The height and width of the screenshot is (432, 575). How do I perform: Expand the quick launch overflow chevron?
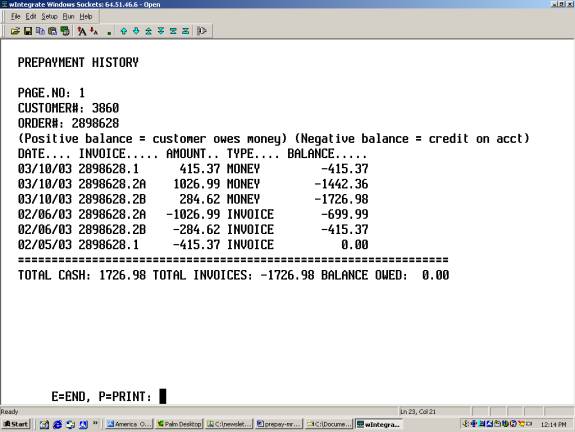click(95, 423)
